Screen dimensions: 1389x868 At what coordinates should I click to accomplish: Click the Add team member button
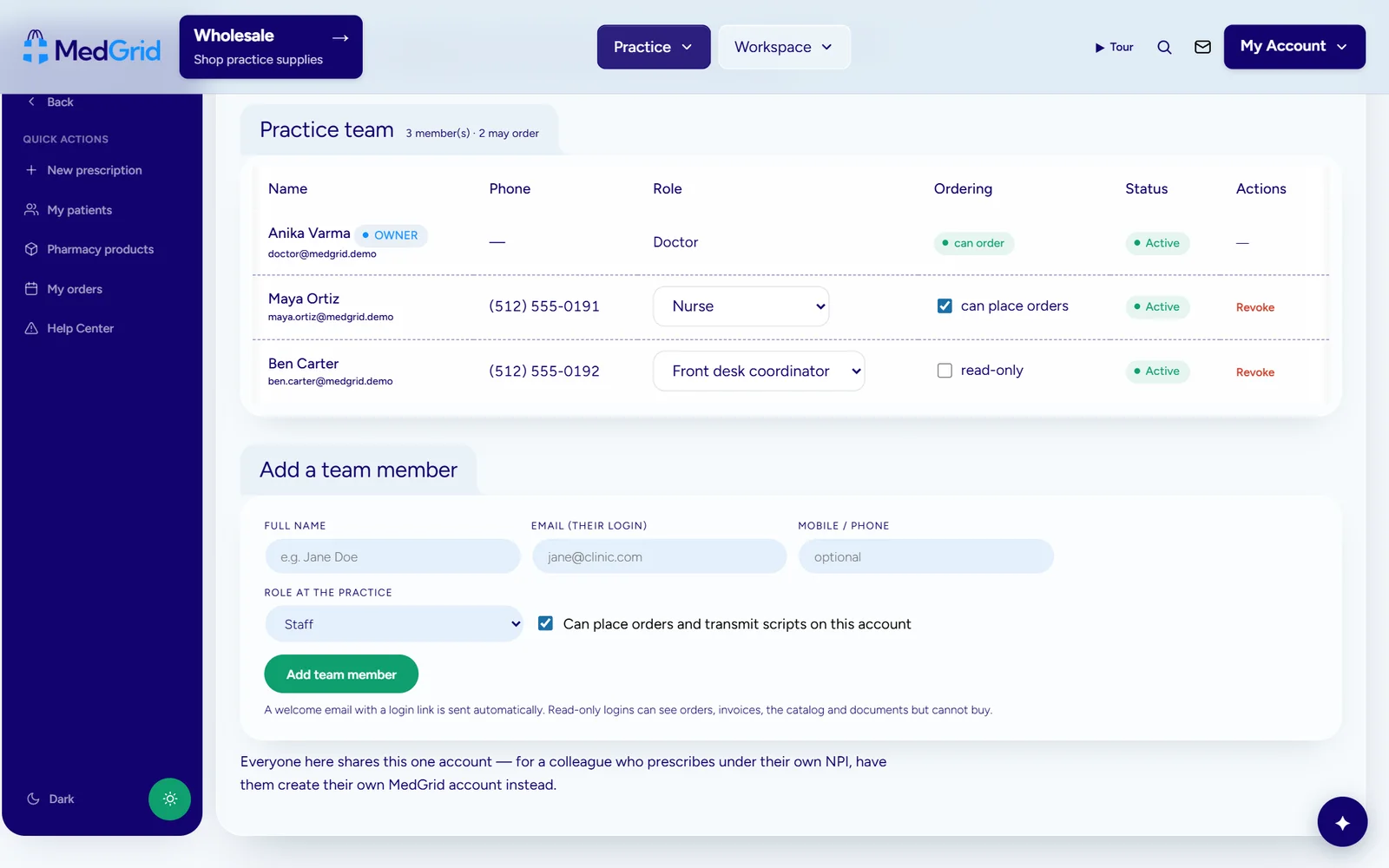(x=341, y=674)
